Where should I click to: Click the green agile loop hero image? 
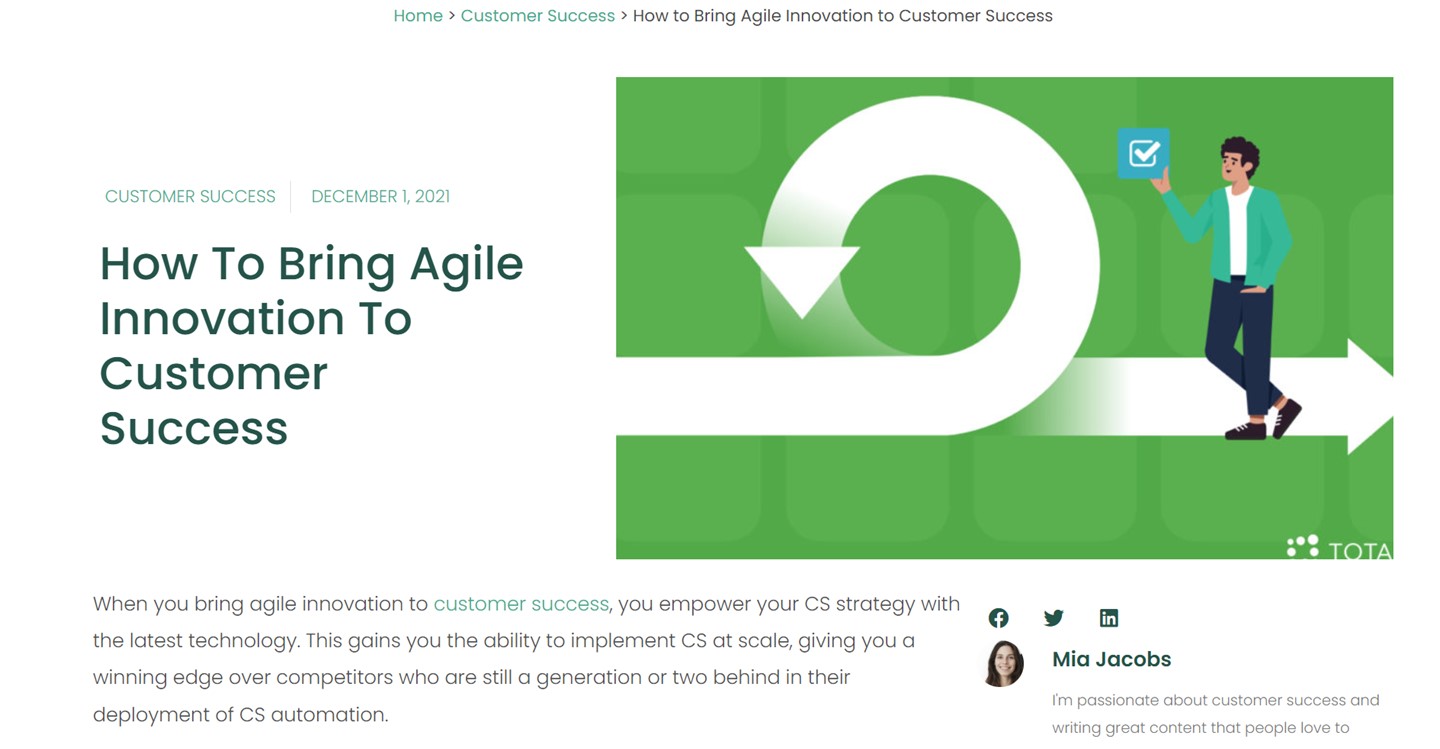[x=1004, y=318]
